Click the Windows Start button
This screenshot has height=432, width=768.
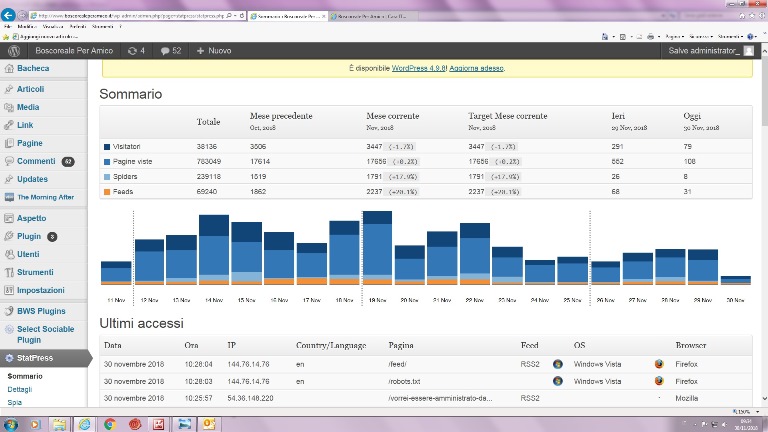10,424
